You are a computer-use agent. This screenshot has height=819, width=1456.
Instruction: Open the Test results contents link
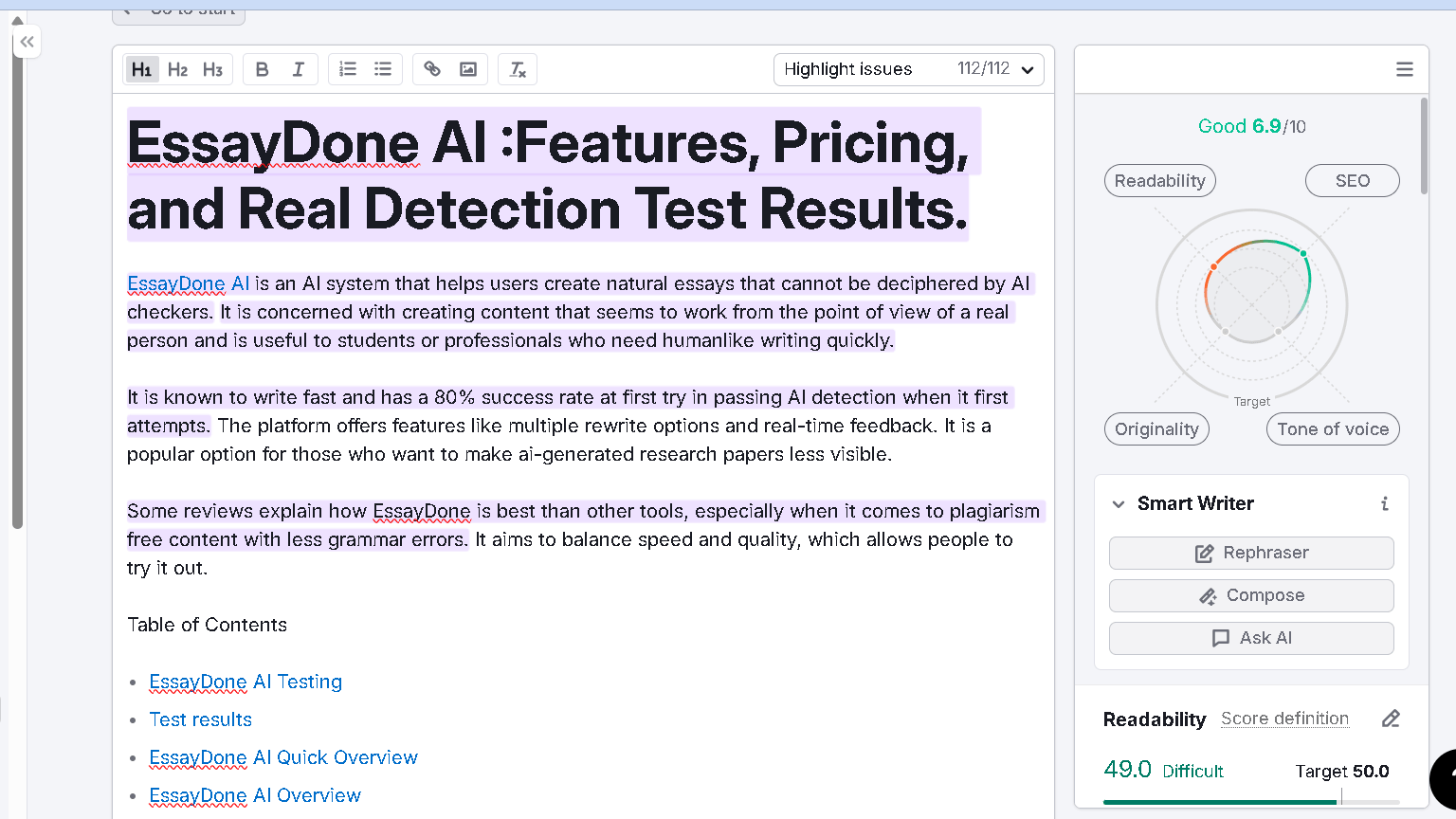(200, 719)
